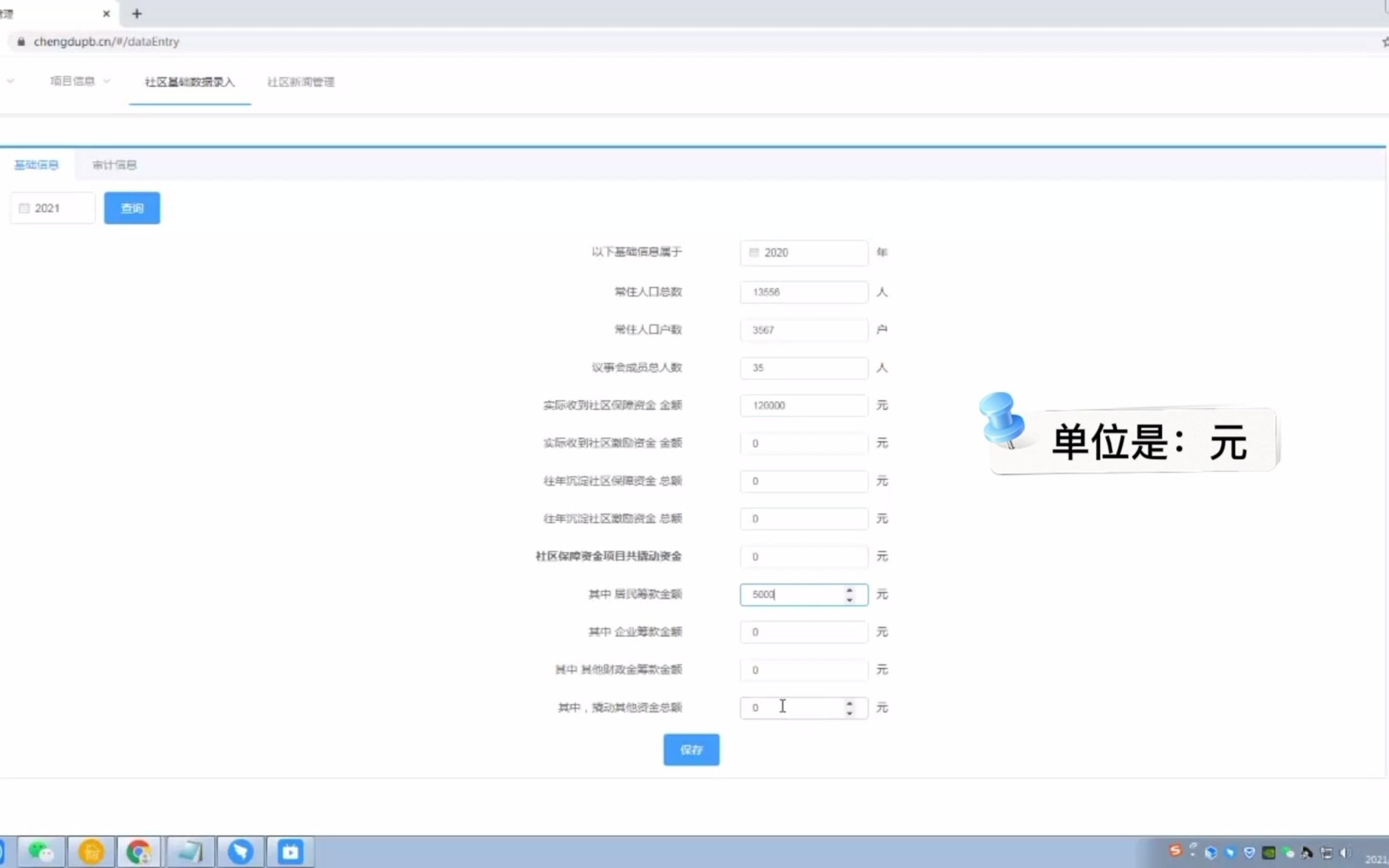Viewport: 1389px width, 868px height.
Task: Expand the leftmost collapsed menu chevron
Action: 10,81
